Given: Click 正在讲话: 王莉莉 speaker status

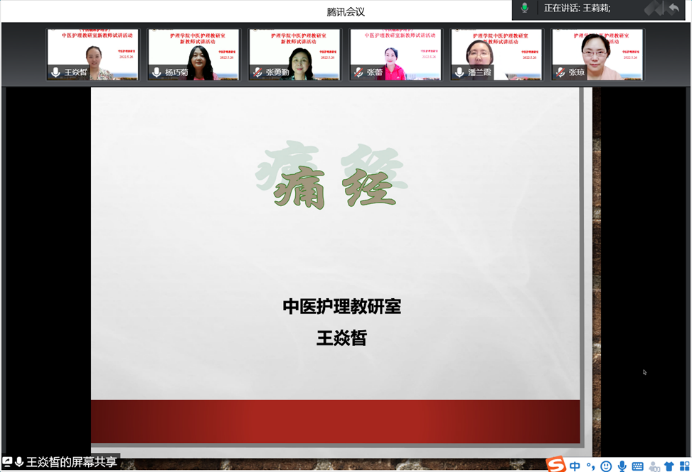Looking at the screenshot, I should (x=577, y=8).
